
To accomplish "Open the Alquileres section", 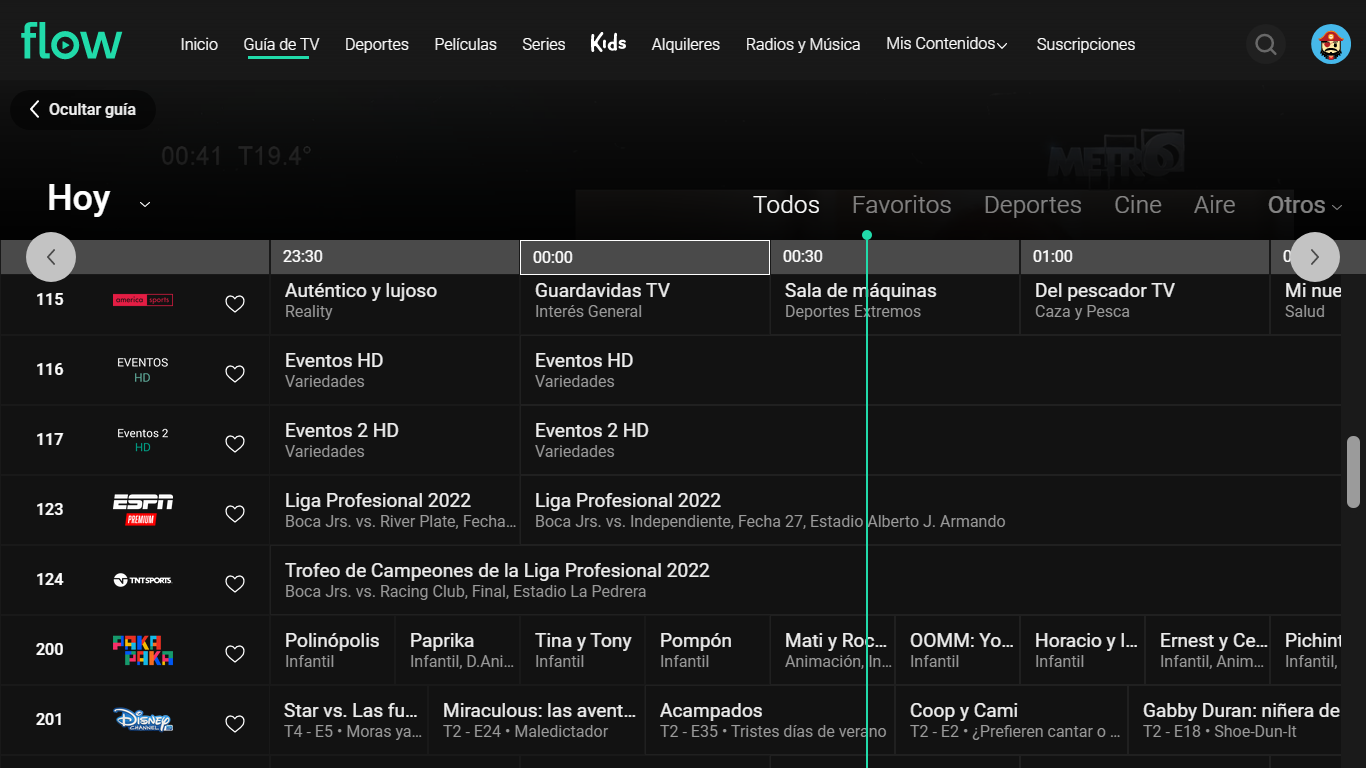I will coord(686,44).
